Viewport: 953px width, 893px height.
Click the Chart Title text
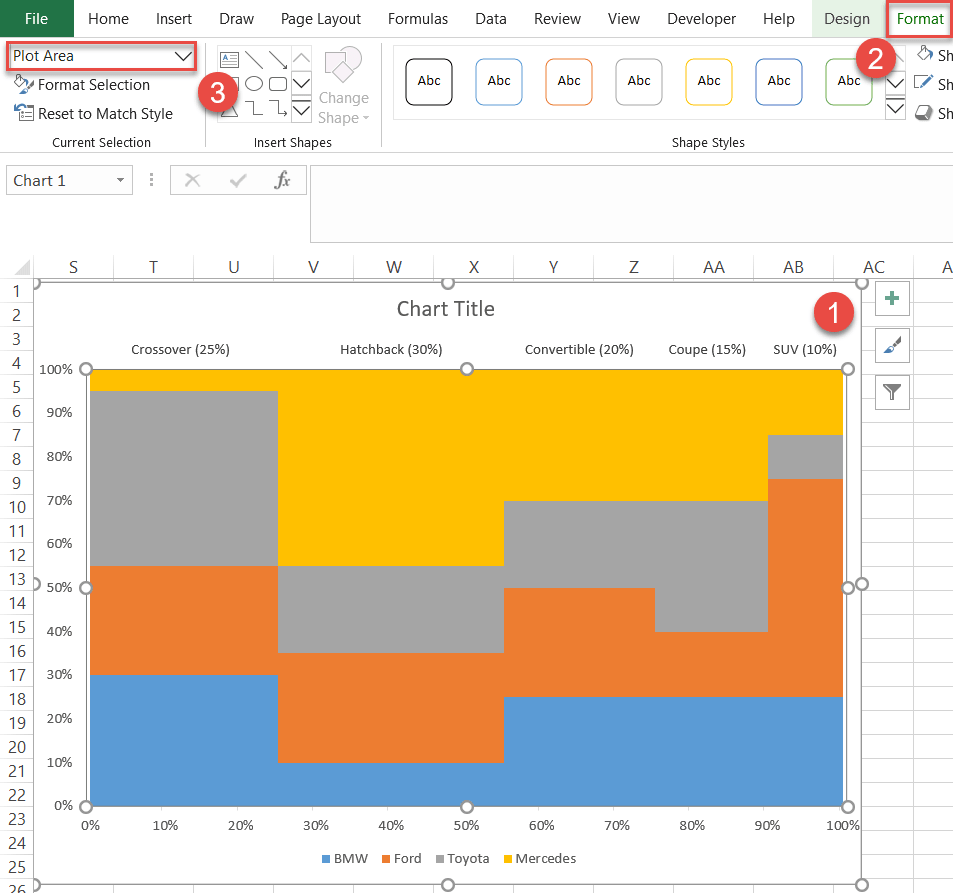pos(446,309)
